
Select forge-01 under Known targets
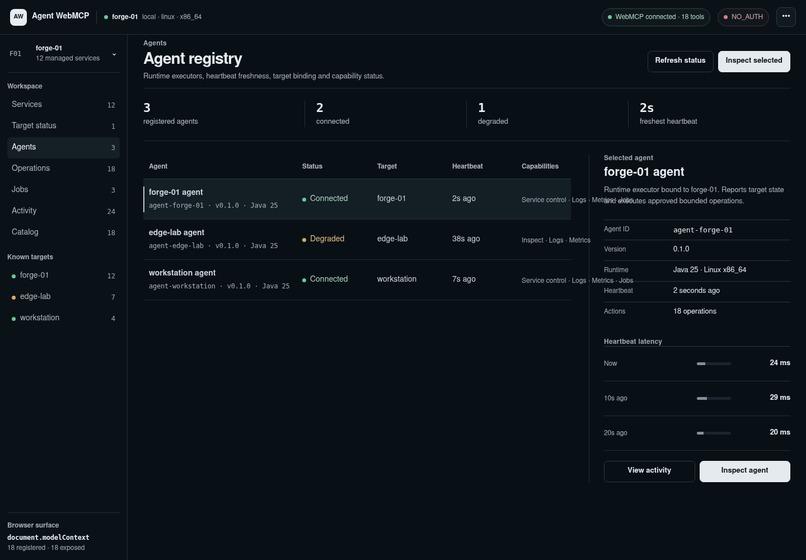63,276
